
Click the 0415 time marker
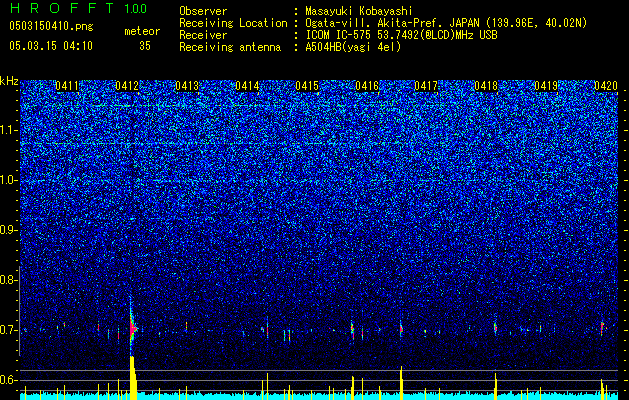[307, 86]
